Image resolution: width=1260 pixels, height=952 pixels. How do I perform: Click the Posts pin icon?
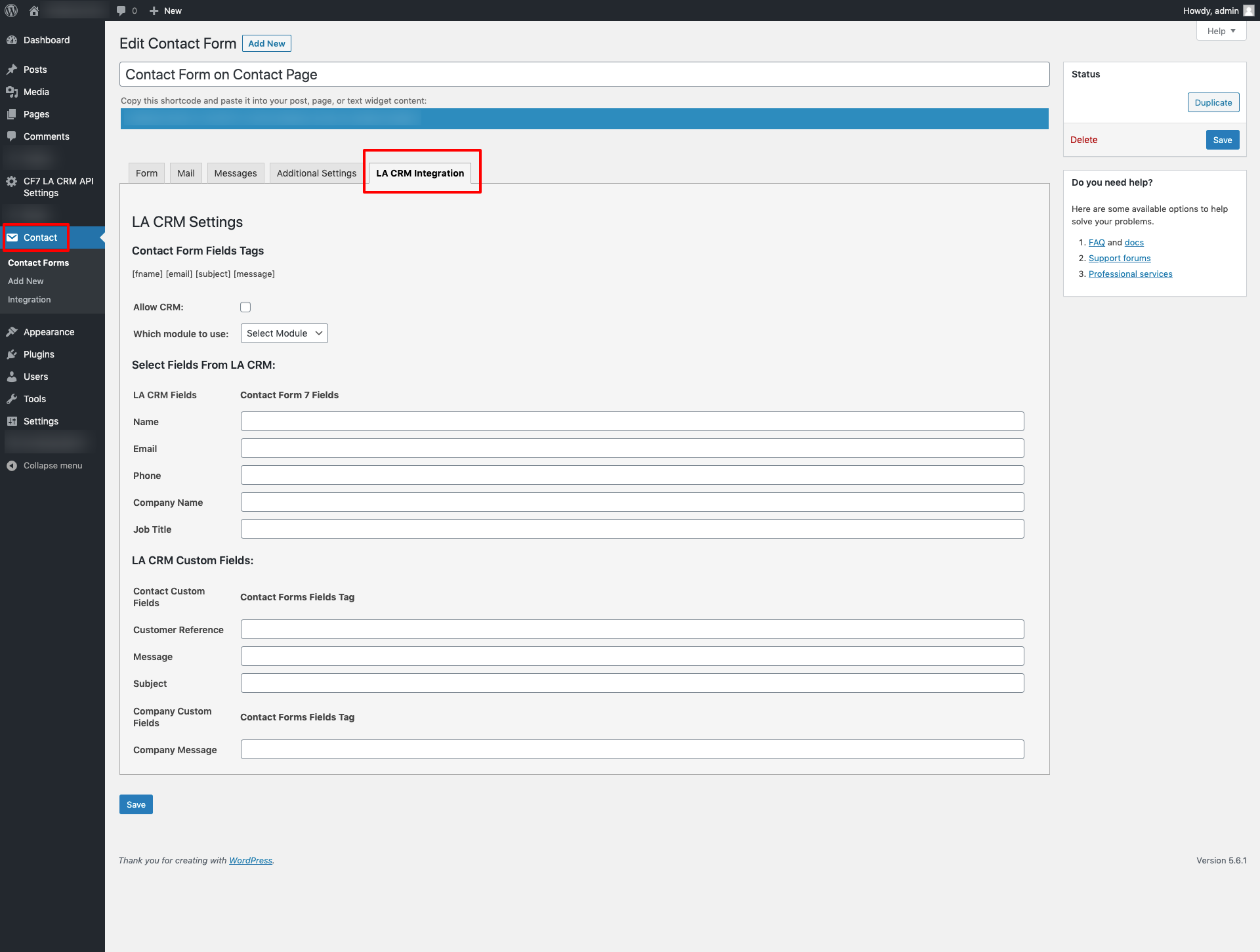[x=12, y=70]
